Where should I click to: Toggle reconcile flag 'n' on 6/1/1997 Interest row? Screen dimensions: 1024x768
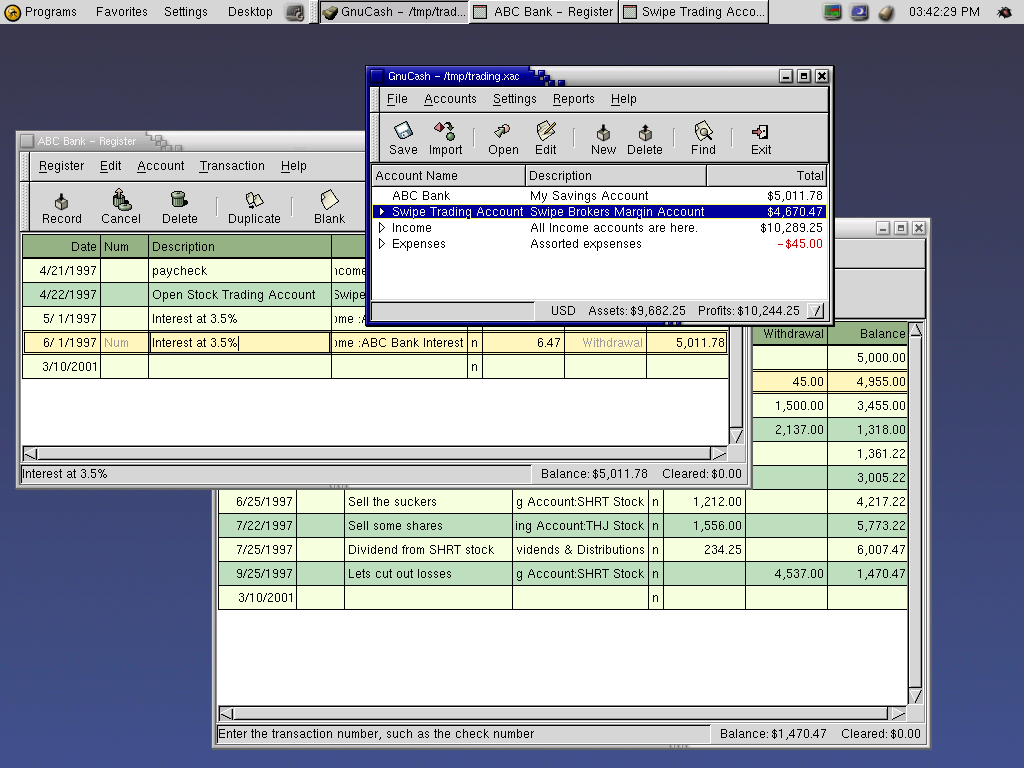tap(475, 343)
